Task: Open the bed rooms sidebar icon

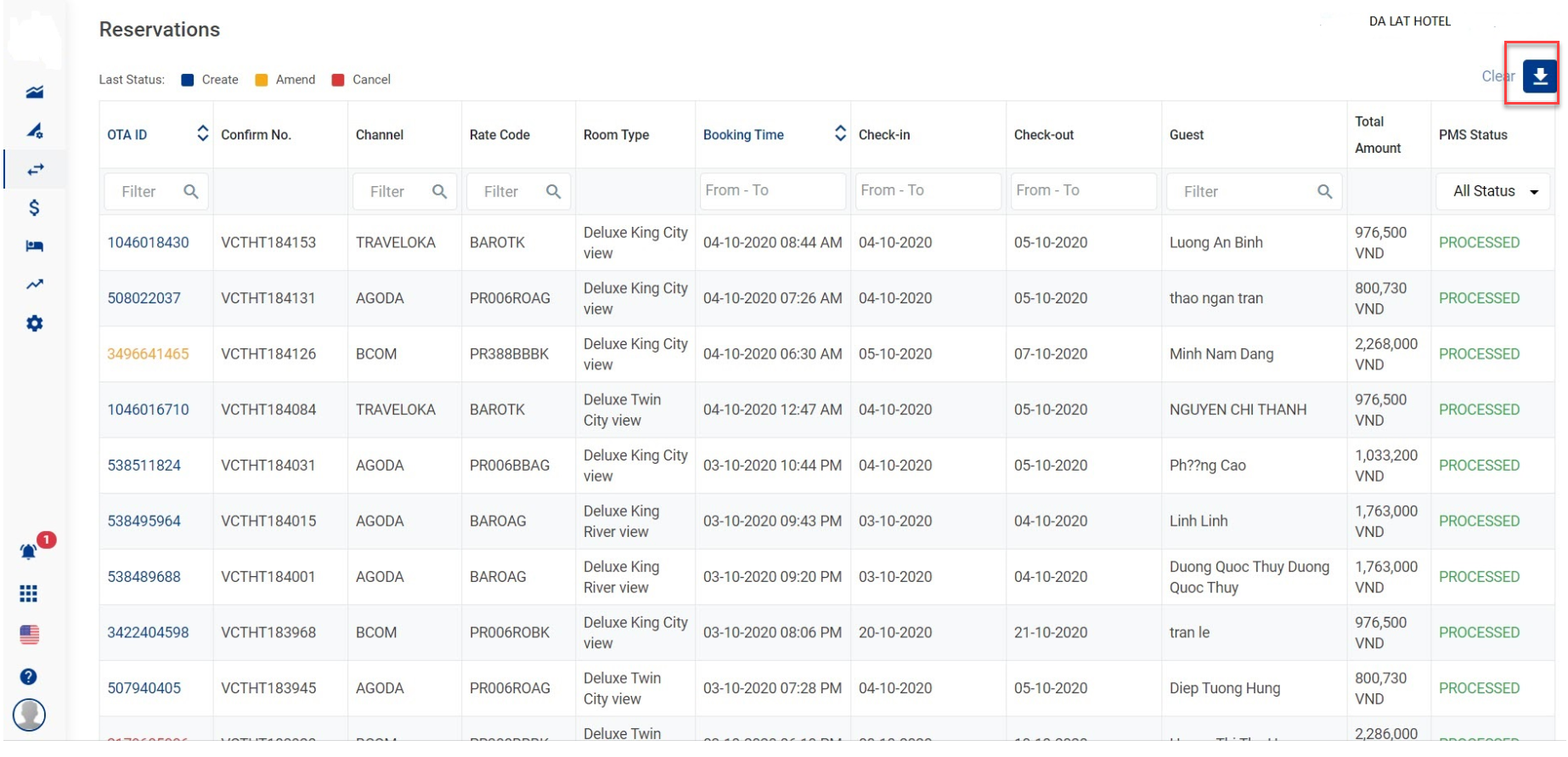Action: [x=34, y=246]
